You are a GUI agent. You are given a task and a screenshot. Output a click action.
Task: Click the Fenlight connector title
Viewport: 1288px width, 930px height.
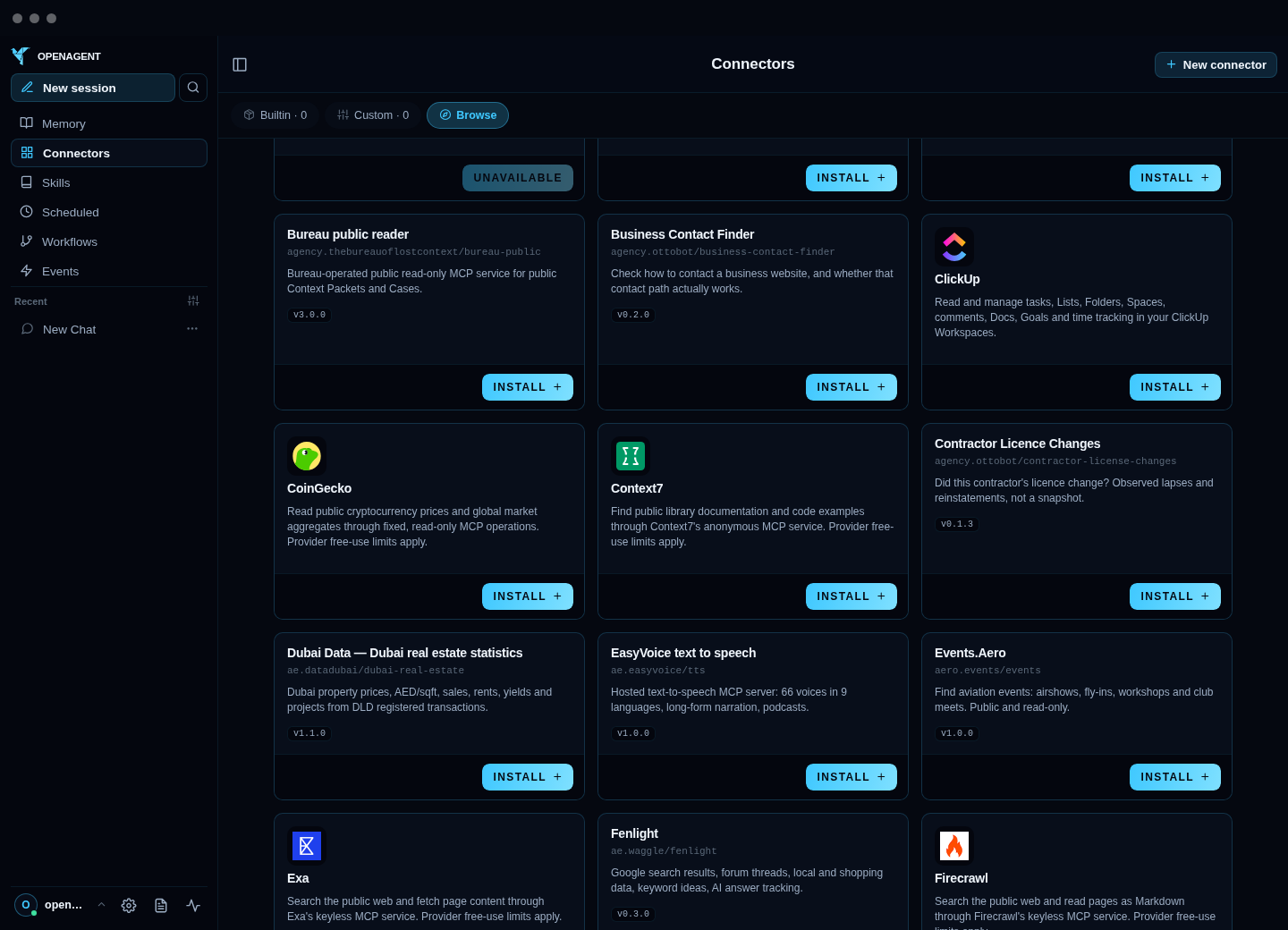pyautogui.click(x=634, y=833)
